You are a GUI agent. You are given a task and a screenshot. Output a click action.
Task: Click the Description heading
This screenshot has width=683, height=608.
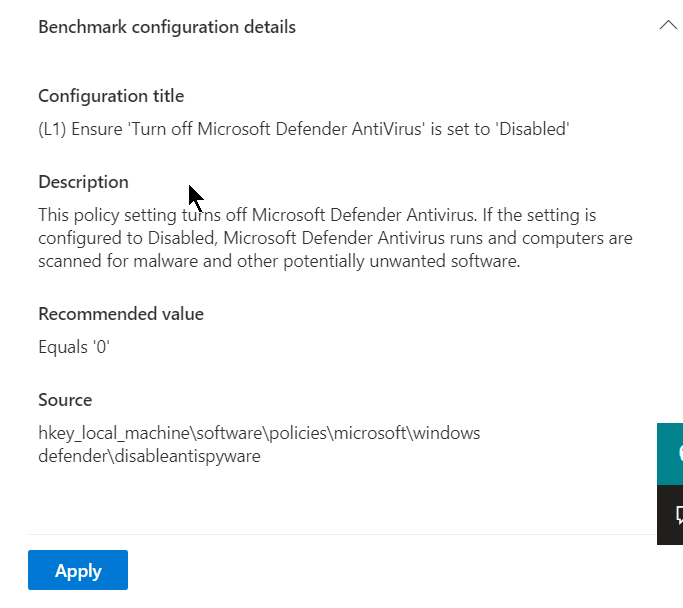83,182
